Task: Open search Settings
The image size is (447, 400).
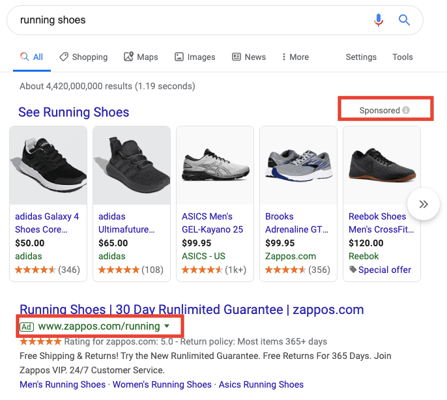Action: (361, 57)
